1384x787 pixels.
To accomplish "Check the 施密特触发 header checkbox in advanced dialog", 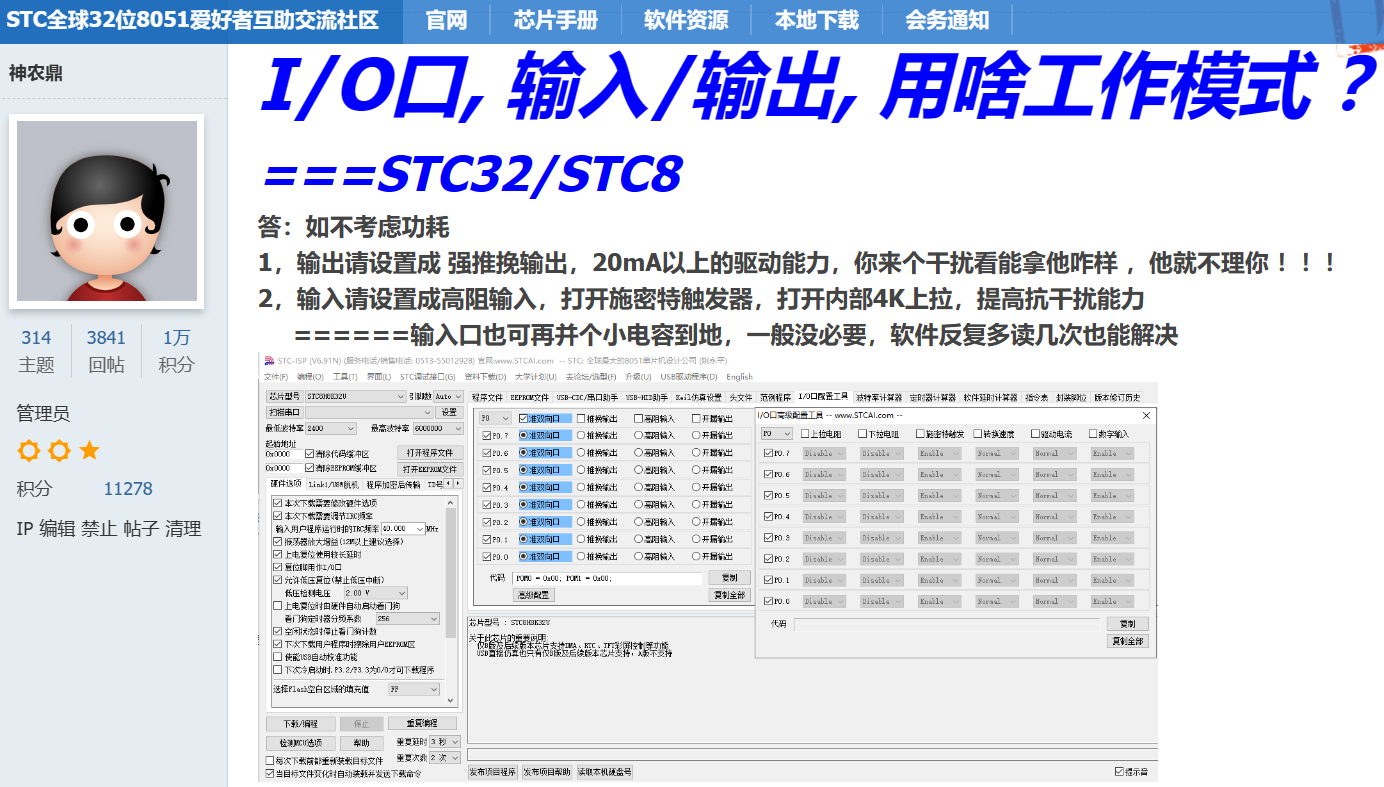I will [x=920, y=434].
